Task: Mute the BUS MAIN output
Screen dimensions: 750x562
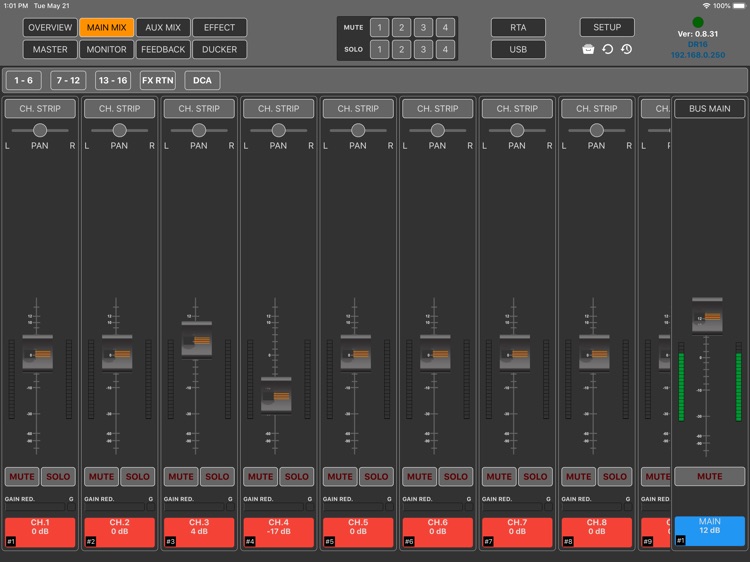Action: (x=710, y=476)
